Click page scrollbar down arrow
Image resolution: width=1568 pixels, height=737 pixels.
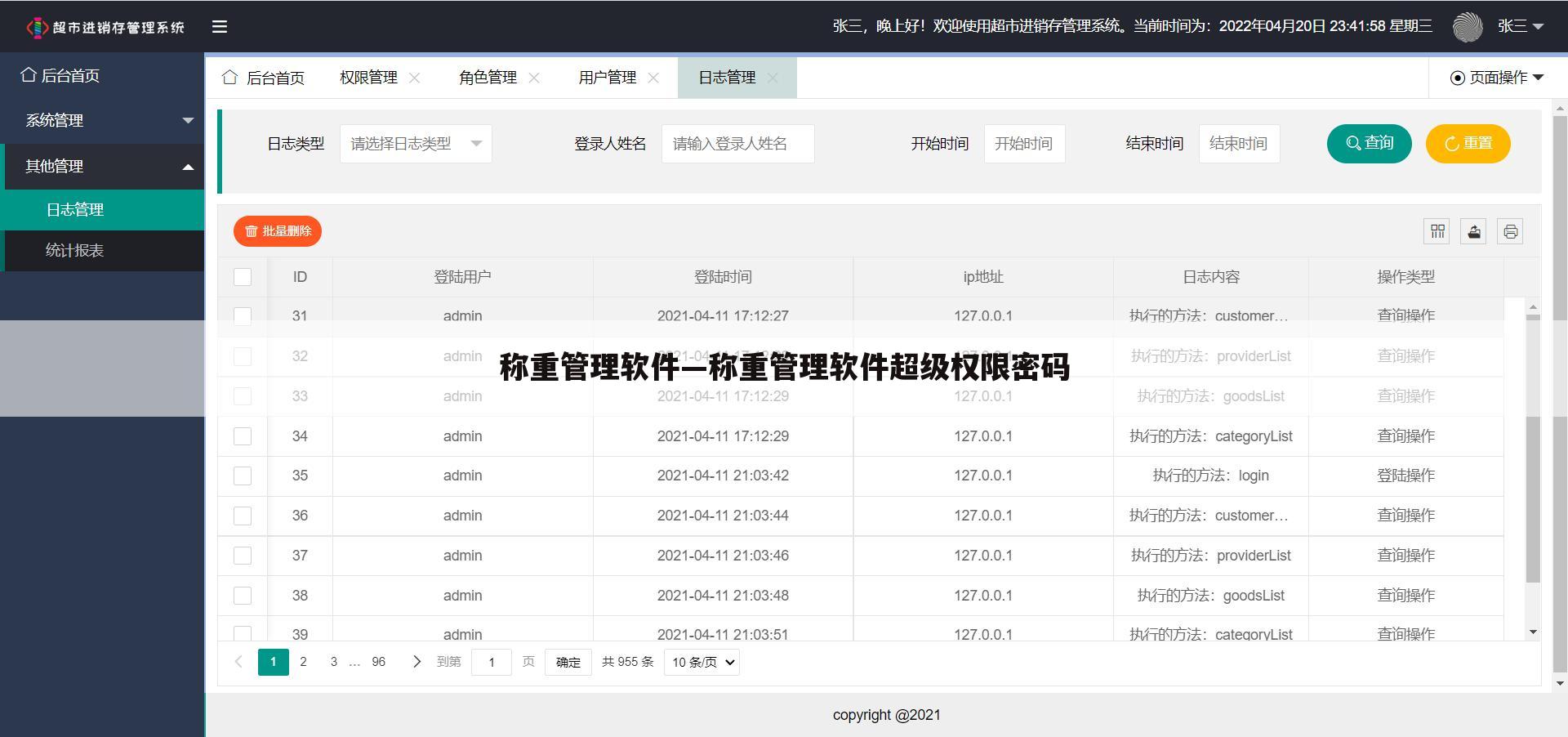(1560, 683)
